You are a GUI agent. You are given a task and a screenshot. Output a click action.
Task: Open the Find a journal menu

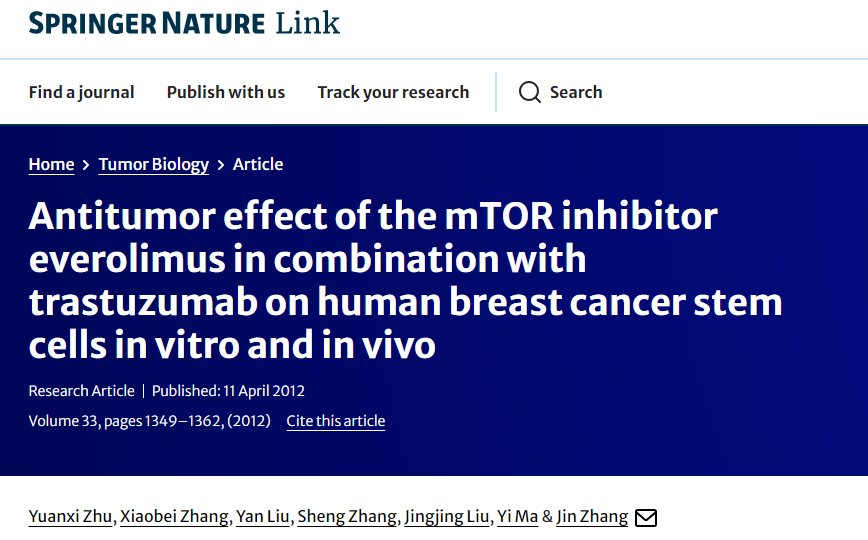tap(81, 92)
